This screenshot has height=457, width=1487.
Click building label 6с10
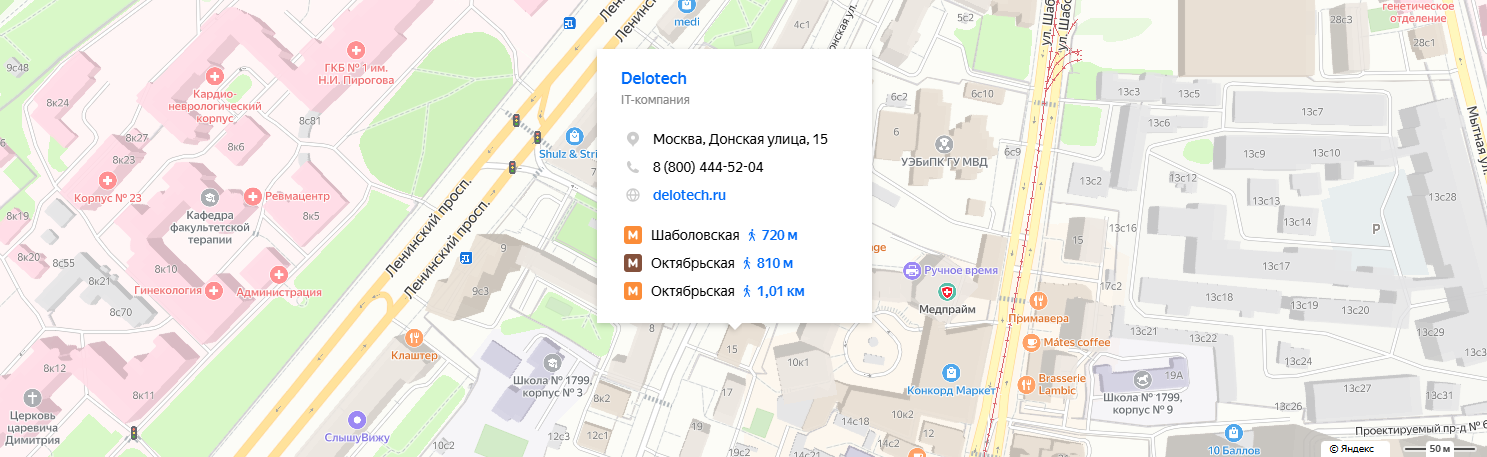982,94
